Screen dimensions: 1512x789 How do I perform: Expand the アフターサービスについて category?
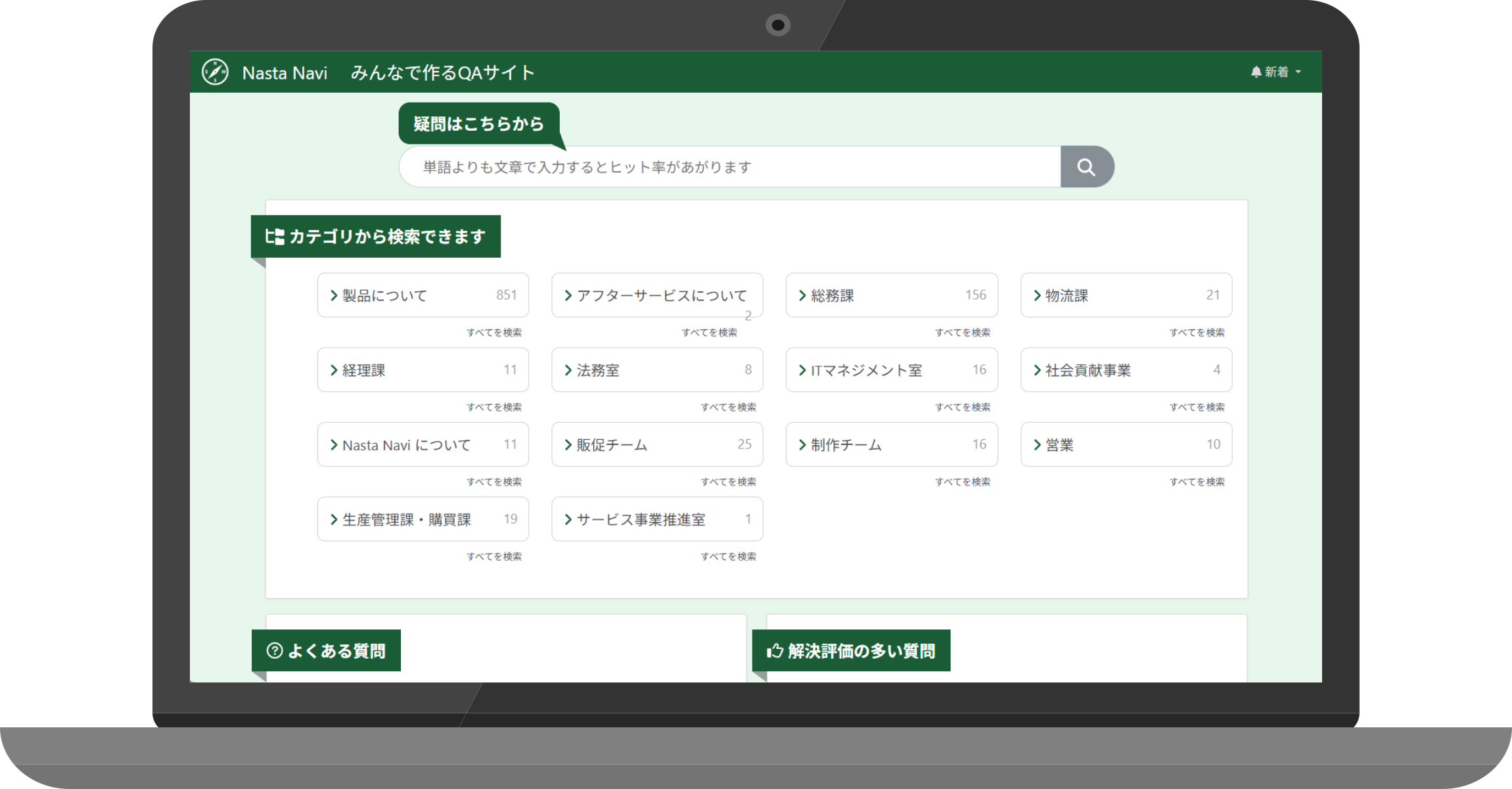tap(656, 295)
